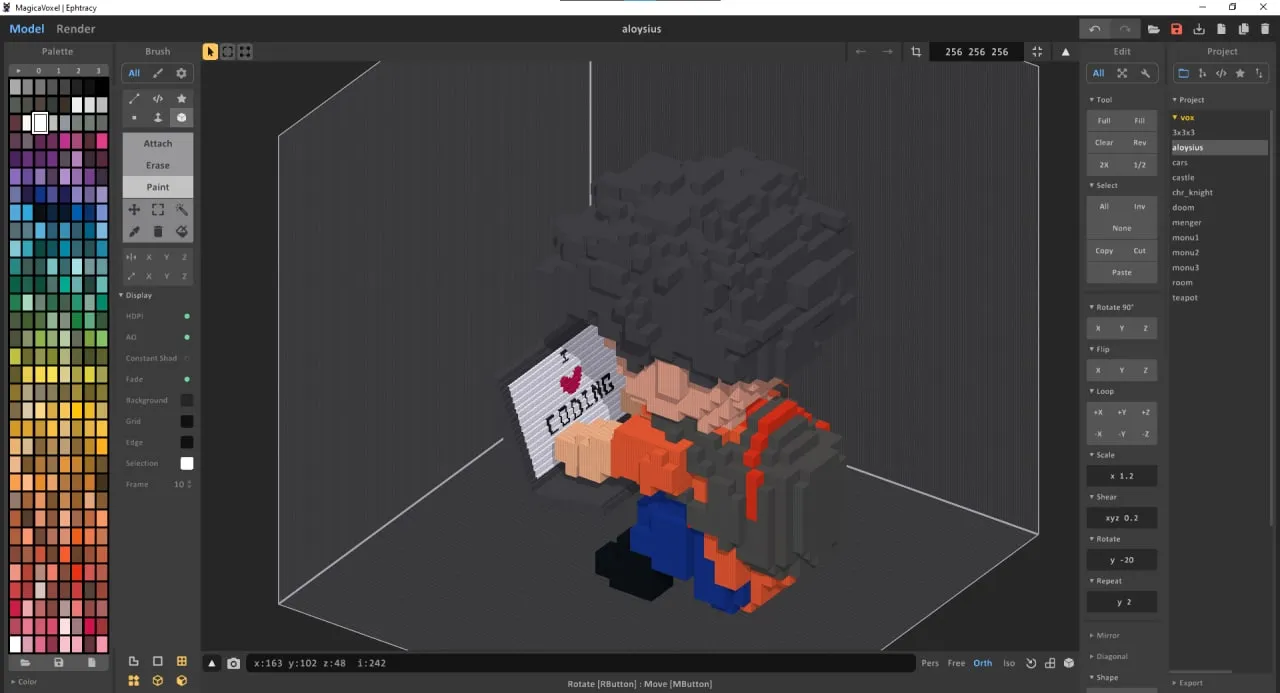Collapse the vox project folder
Screen dimensions: 1280x693
tap(1177, 117)
